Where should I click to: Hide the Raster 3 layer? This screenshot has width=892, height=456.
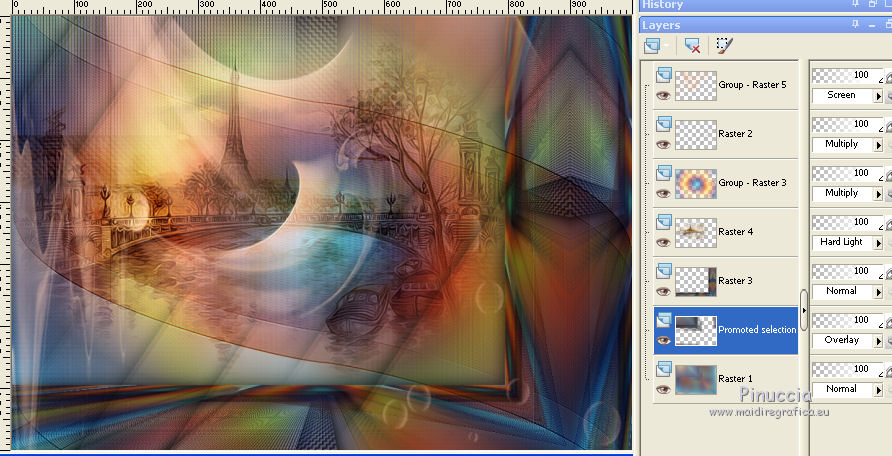663,291
